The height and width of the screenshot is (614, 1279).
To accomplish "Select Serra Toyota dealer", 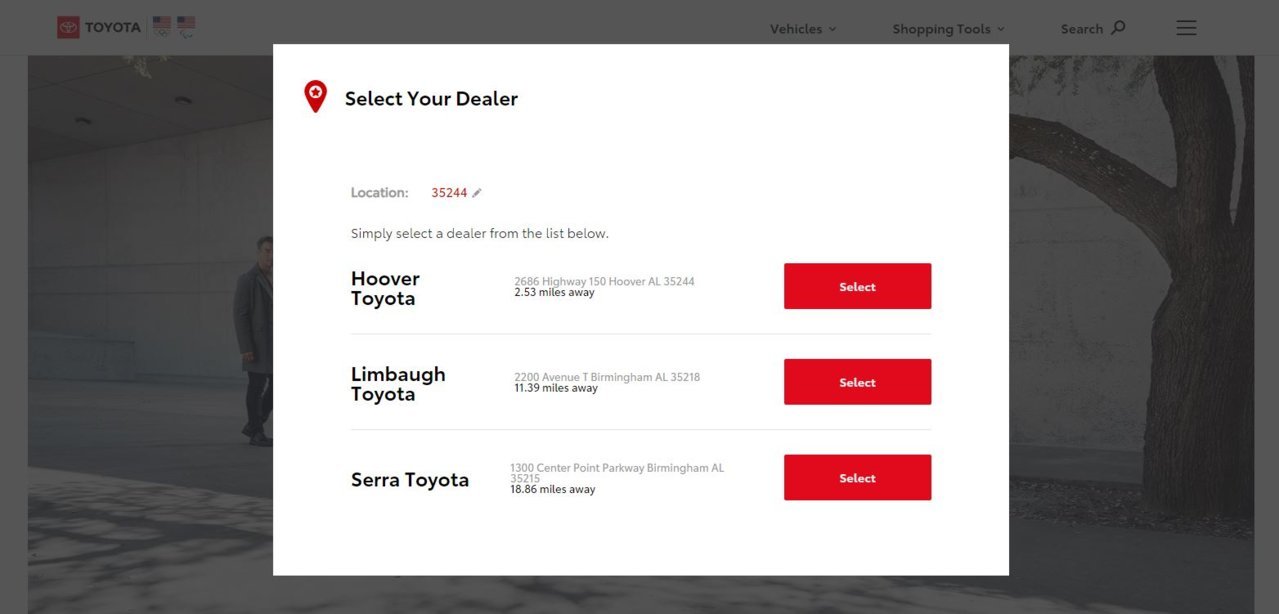I will pyautogui.click(x=857, y=478).
